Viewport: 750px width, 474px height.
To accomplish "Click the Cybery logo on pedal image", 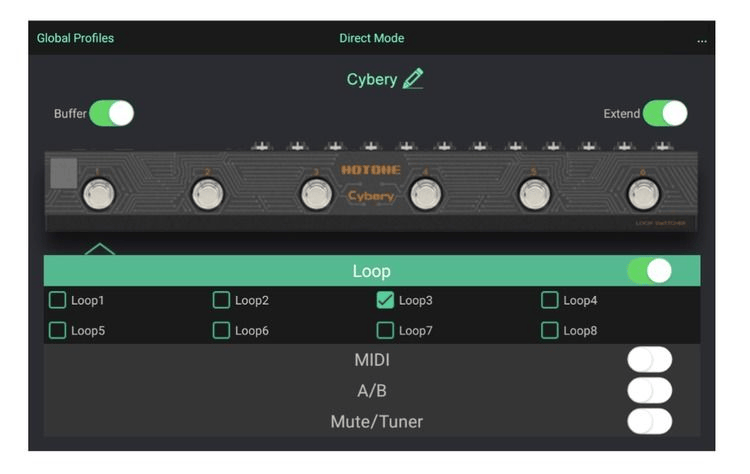I will [x=371, y=196].
